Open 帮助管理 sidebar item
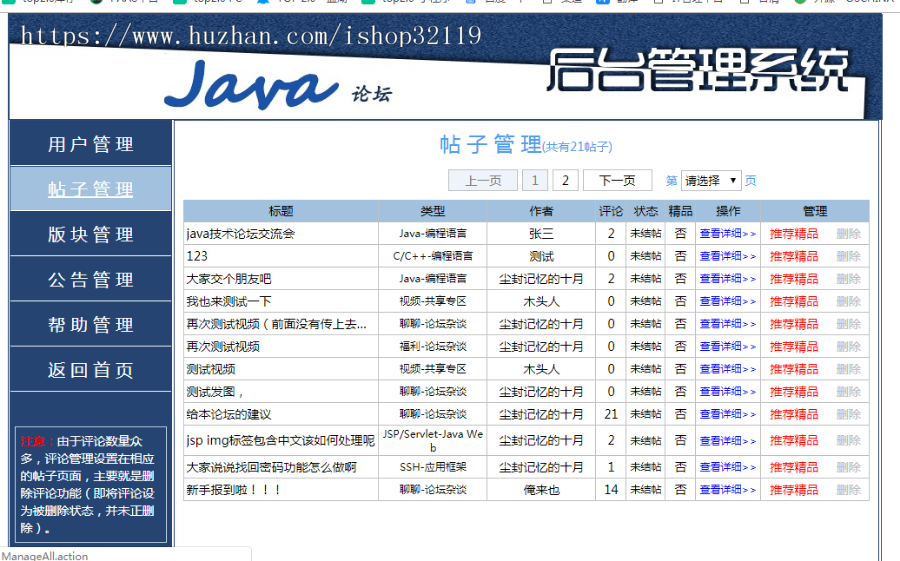900x561 pixels. pos(91,324)
